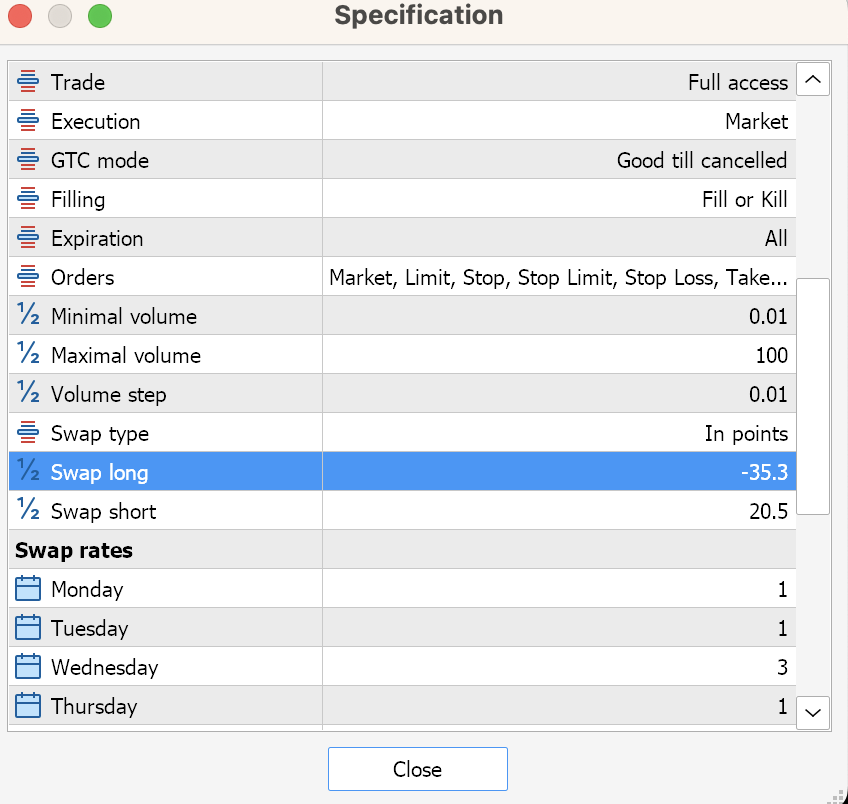
Task: Click the green macOS zoom button
Action: 100,16
